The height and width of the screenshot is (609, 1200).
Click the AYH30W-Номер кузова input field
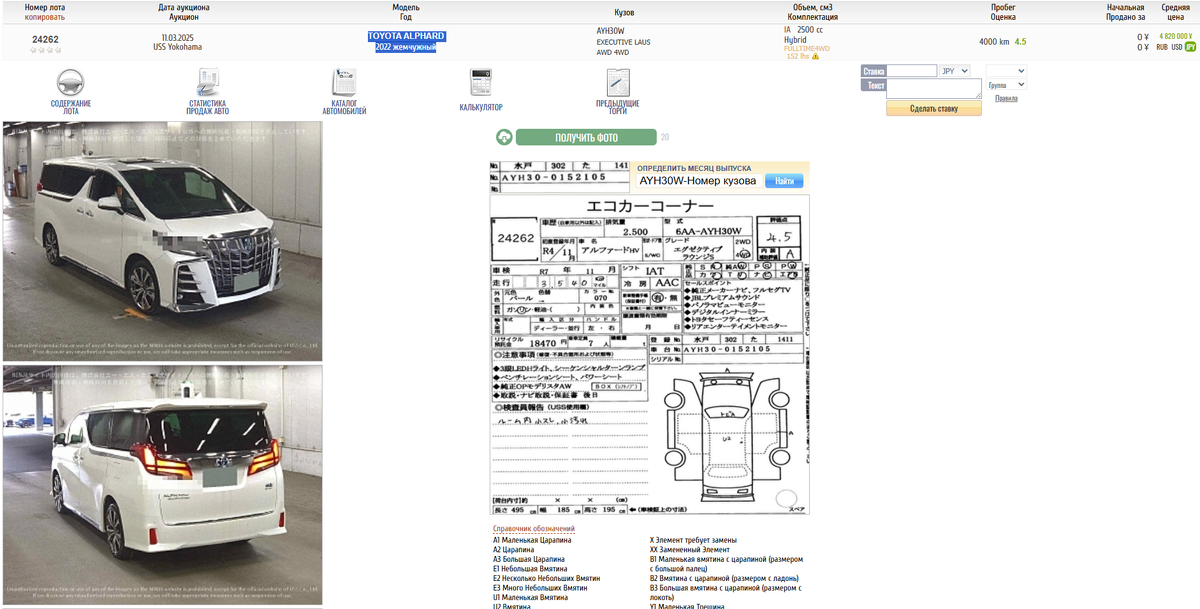point(700,181)
